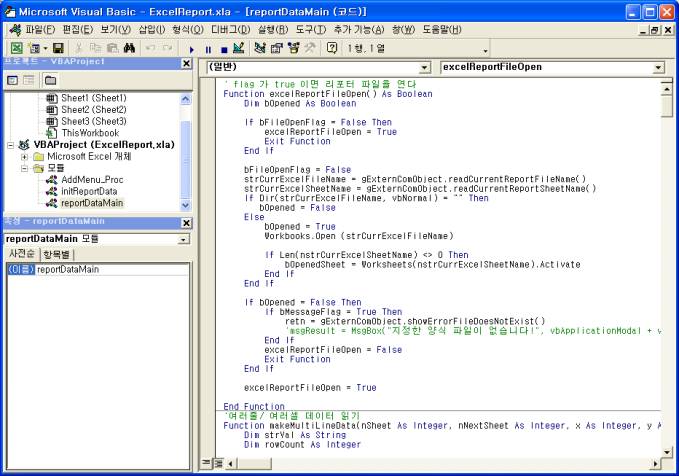Select the AddMenu_Proc module
679x476 pixels.
pyautogui.click(x=91, y=180)
